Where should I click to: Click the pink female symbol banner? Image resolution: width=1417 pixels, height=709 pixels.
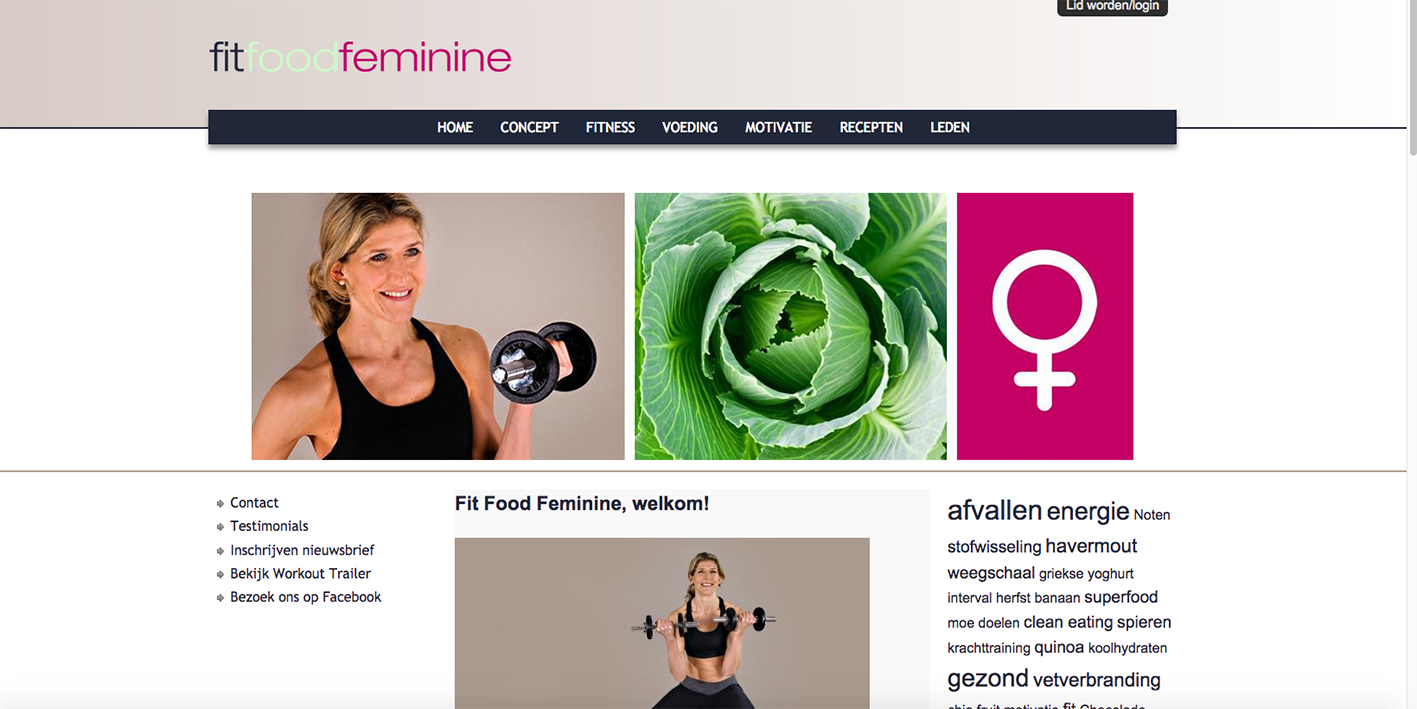point(1045,326)
